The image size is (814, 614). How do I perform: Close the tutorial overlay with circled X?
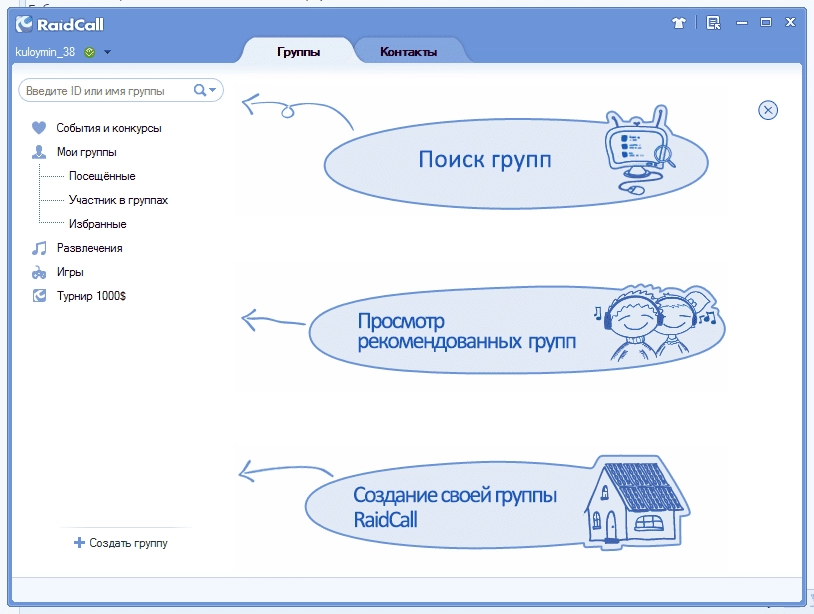(768, 110)
